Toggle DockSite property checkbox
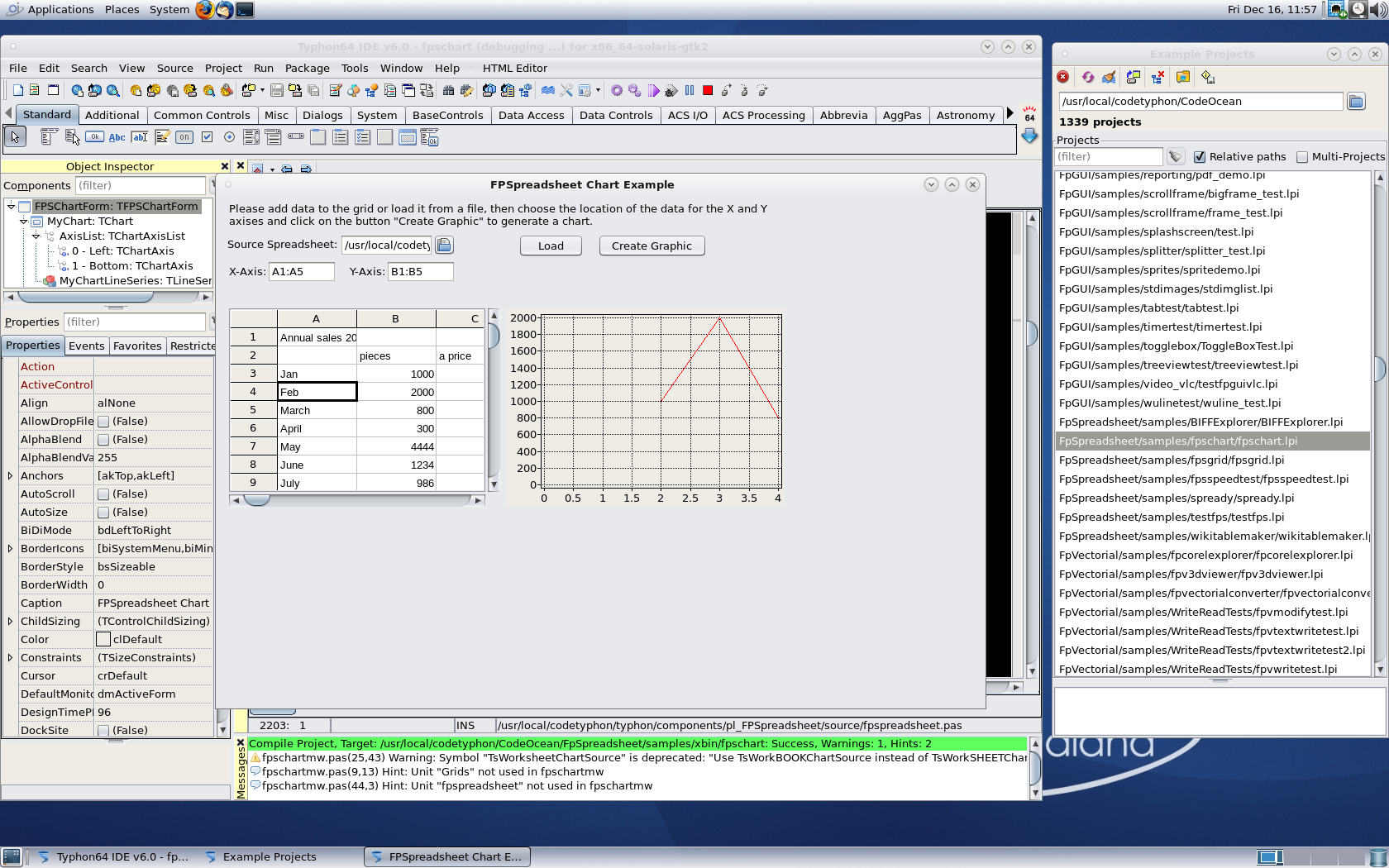Viewport: 1389px width, 868px height. tap(103, 731)
